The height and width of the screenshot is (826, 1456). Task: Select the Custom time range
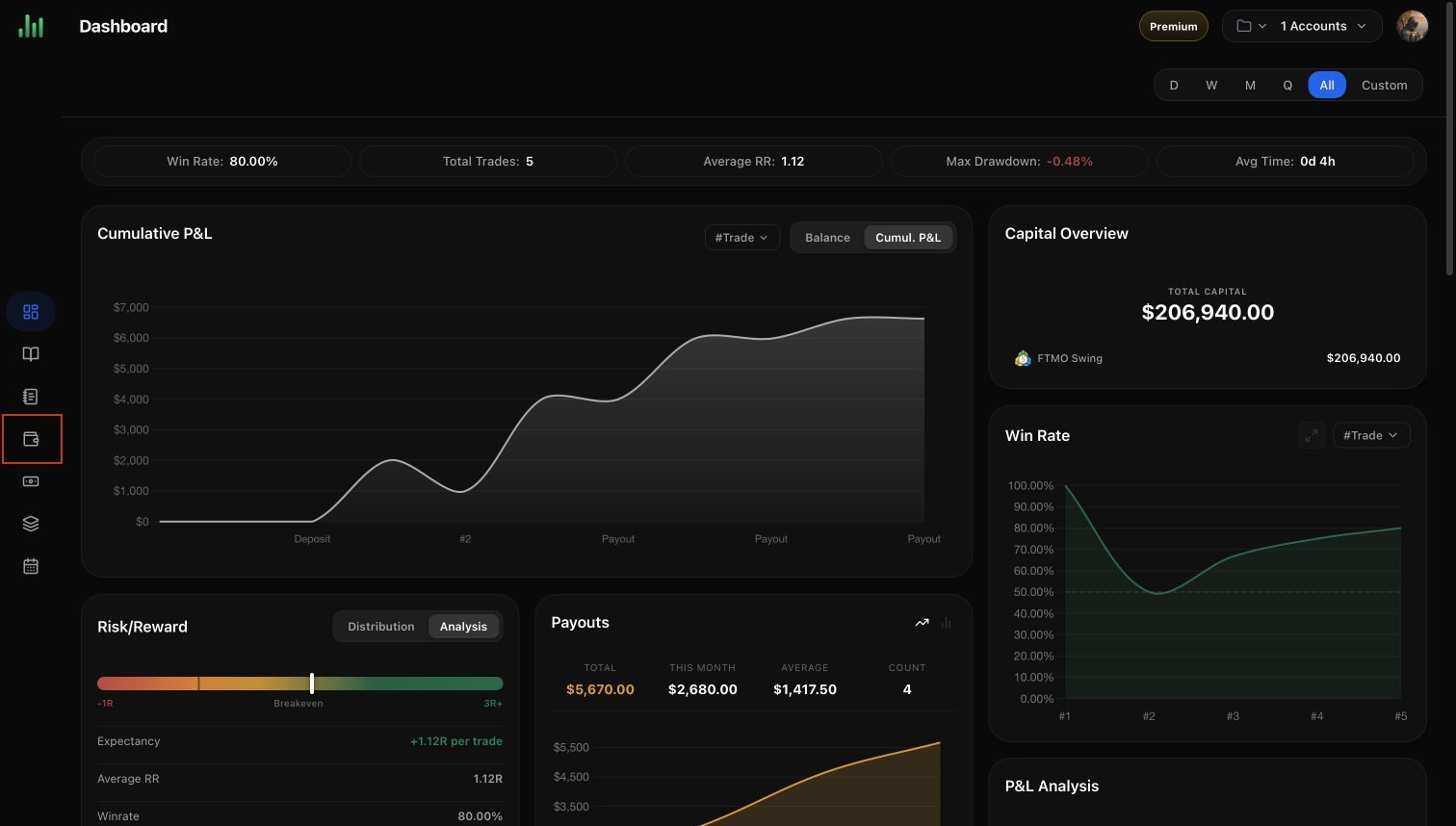click(x=1385, y=85)
